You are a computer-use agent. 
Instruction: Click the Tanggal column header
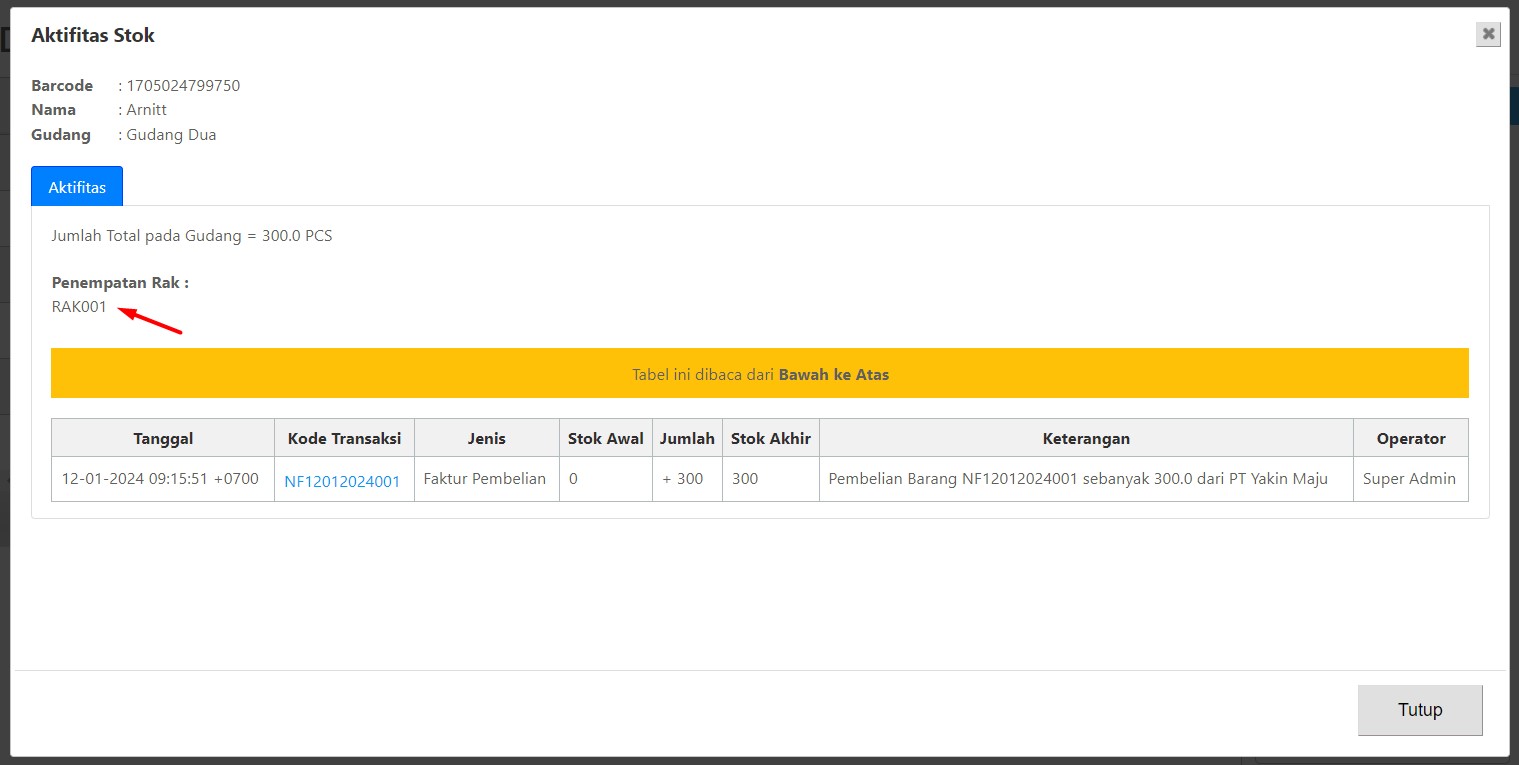163,438
